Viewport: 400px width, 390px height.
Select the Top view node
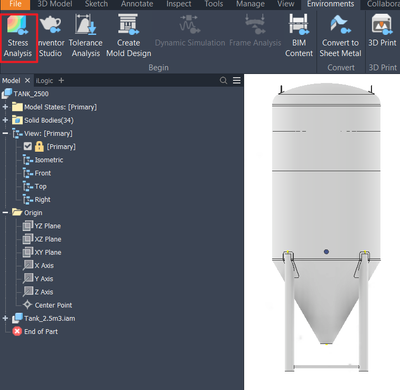click(35, 186)
